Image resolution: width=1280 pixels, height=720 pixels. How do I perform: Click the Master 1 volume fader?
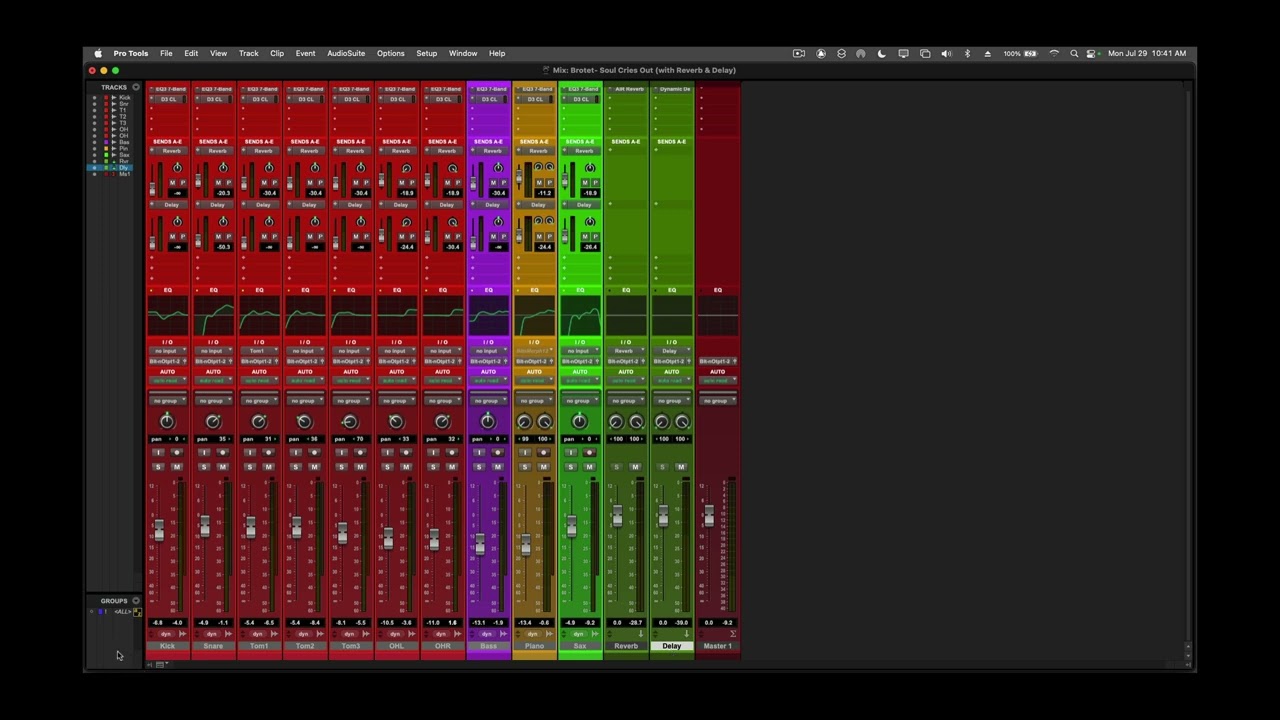pyautogui.click(x=709, y=516)
